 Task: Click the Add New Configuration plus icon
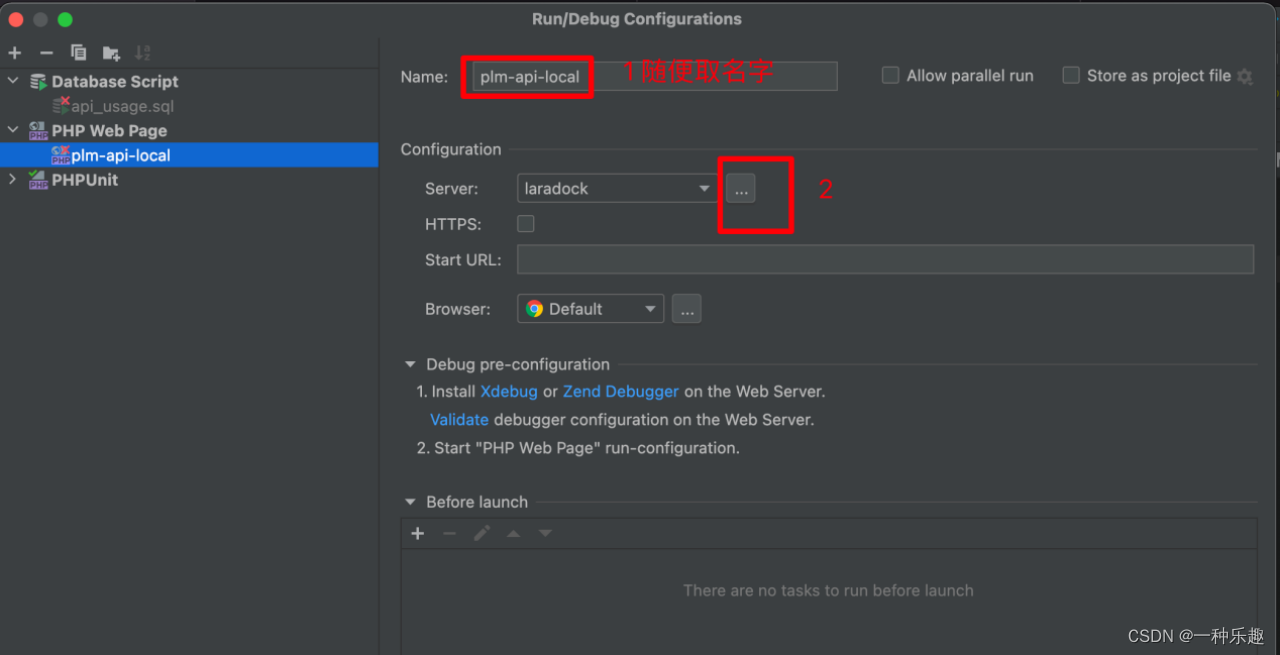14,52
